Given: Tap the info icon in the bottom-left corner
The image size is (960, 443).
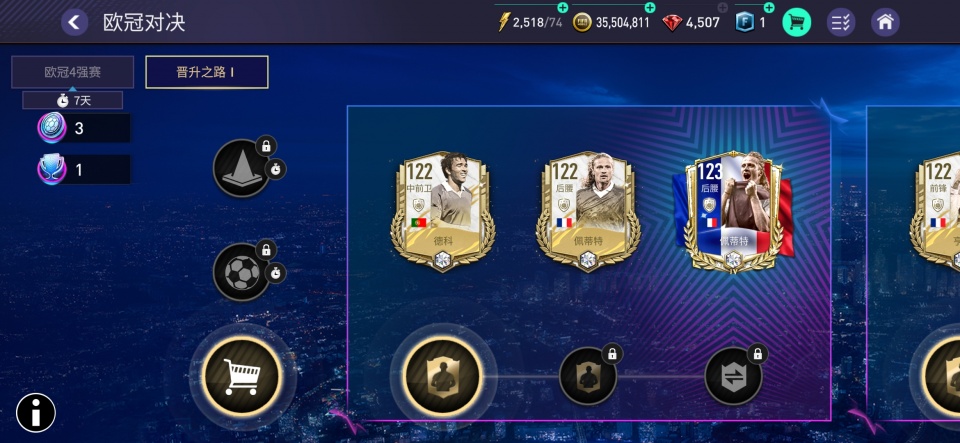Looking at the screenshot, I should [36, 413].
